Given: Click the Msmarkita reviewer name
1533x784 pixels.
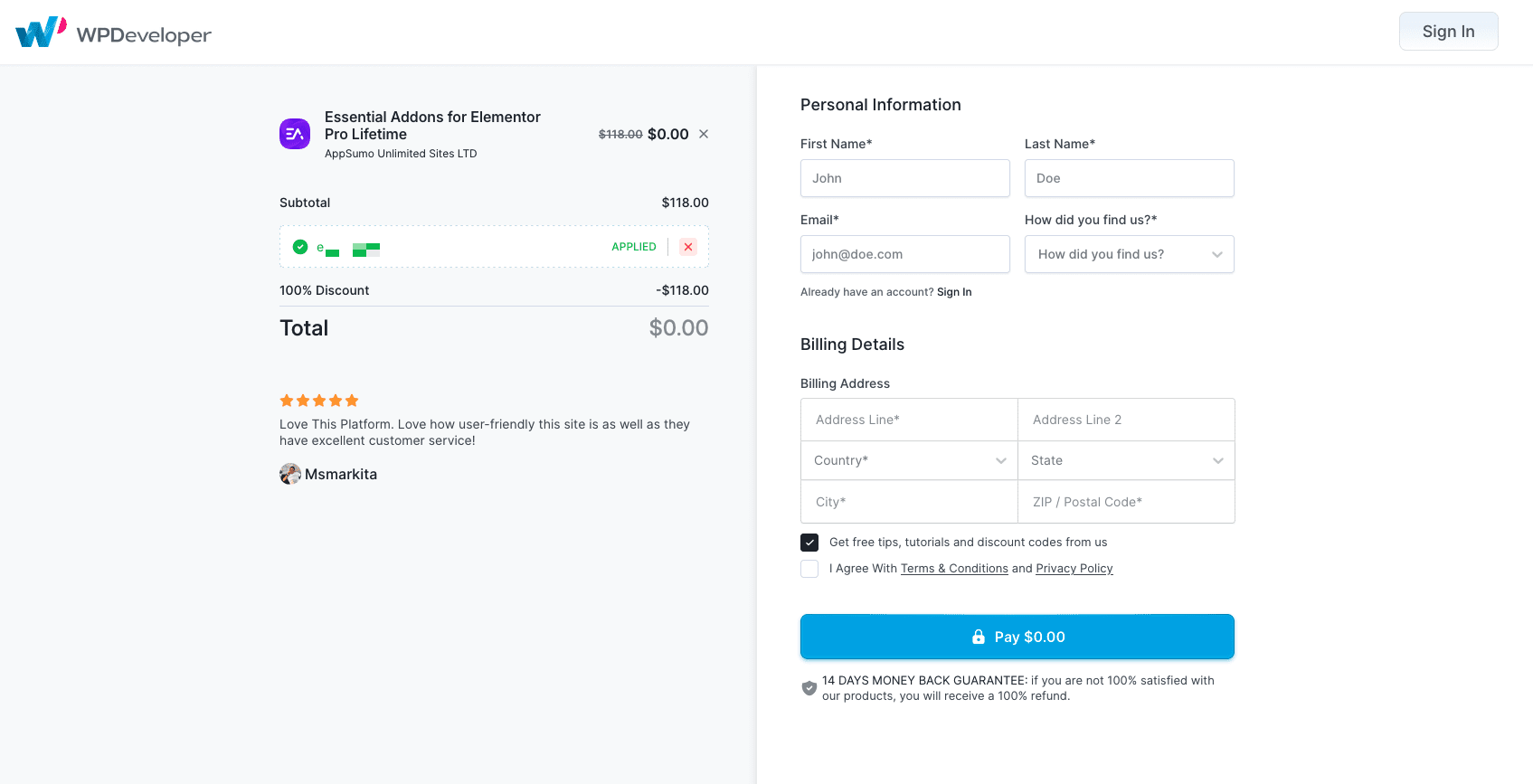Looking at the screenshot, I should tap(341, 474).
